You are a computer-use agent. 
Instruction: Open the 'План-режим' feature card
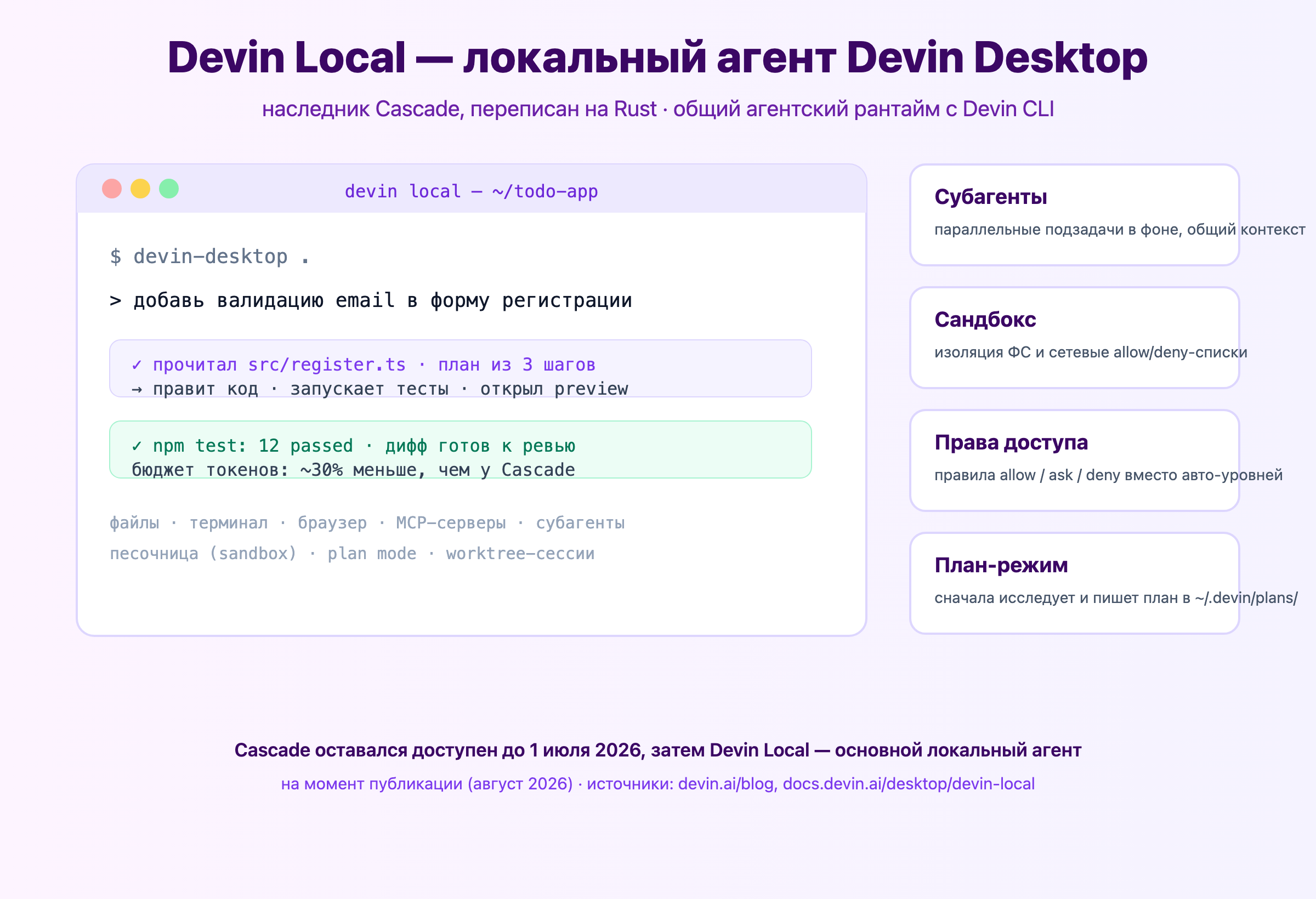[1074, 583]
